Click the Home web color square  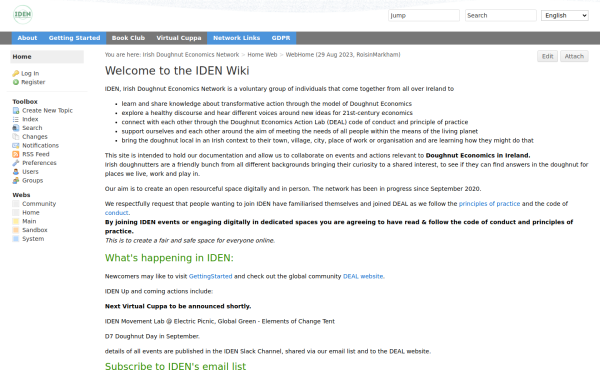(16, 212)
